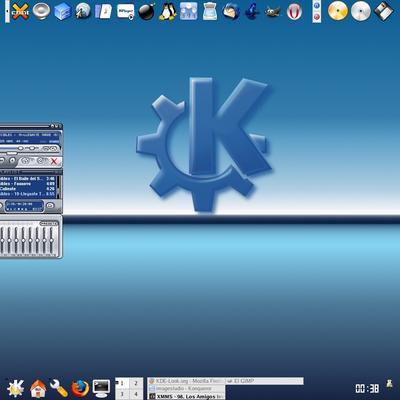Open the silver speaker icon in top panel
Image resolution: width=400 pixels, height=400 pixels.
tap(41, 11)
